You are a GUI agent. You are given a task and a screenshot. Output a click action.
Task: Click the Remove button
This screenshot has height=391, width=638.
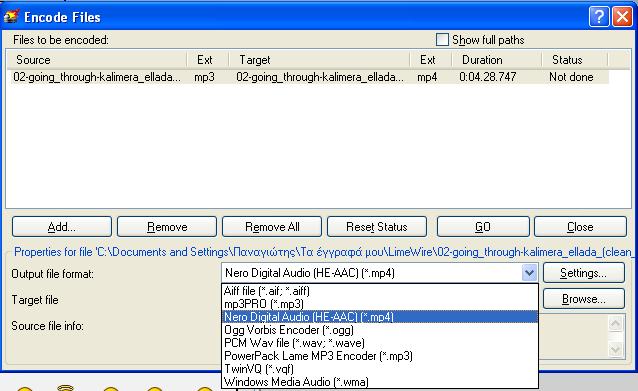tap(167, 227)
